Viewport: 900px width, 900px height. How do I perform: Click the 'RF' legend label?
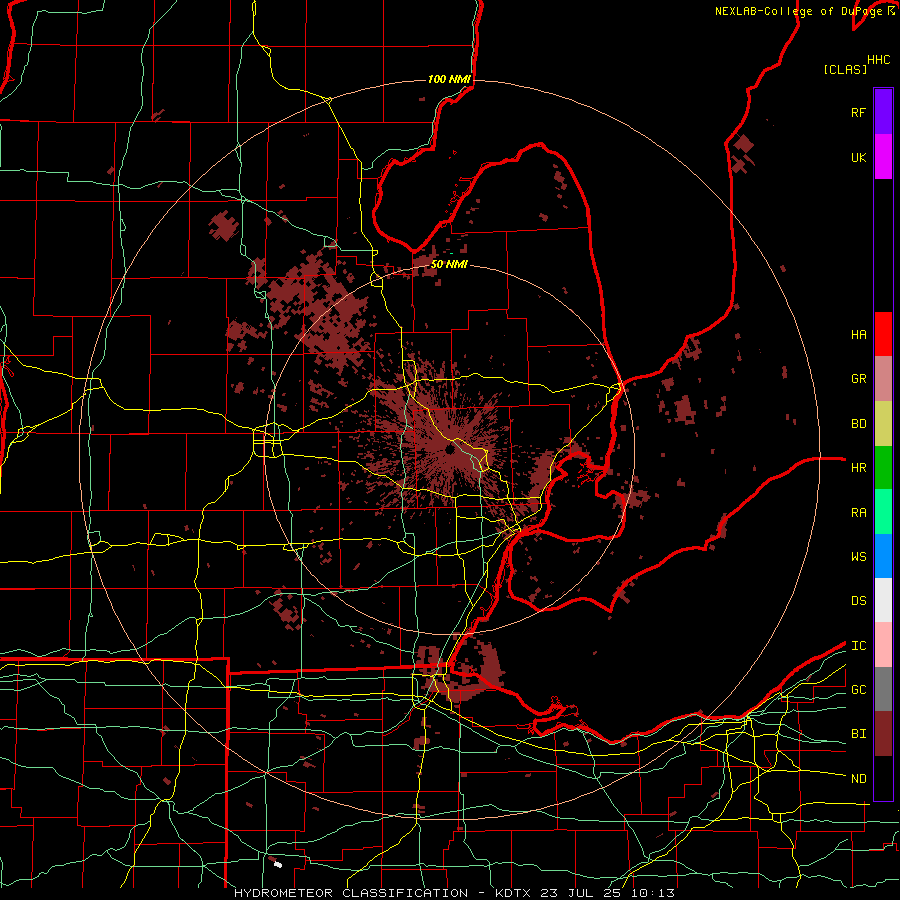tap(858, 112)
